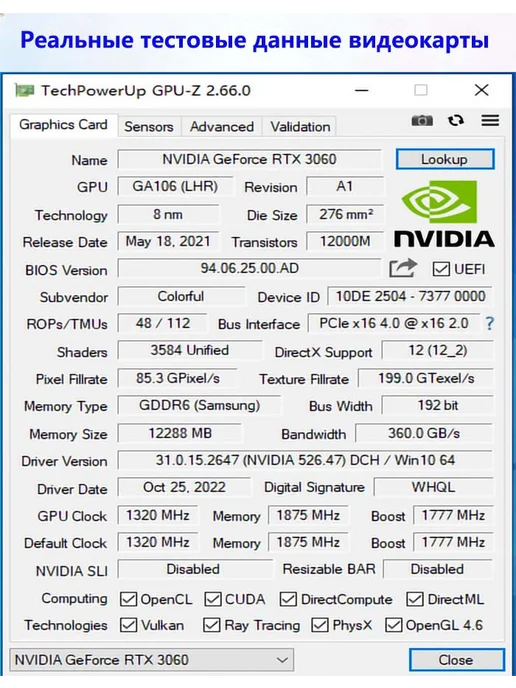Click the Bus Interface question mark
The width and height of the screenshot is (516, 688).
(x=490, y=324)
